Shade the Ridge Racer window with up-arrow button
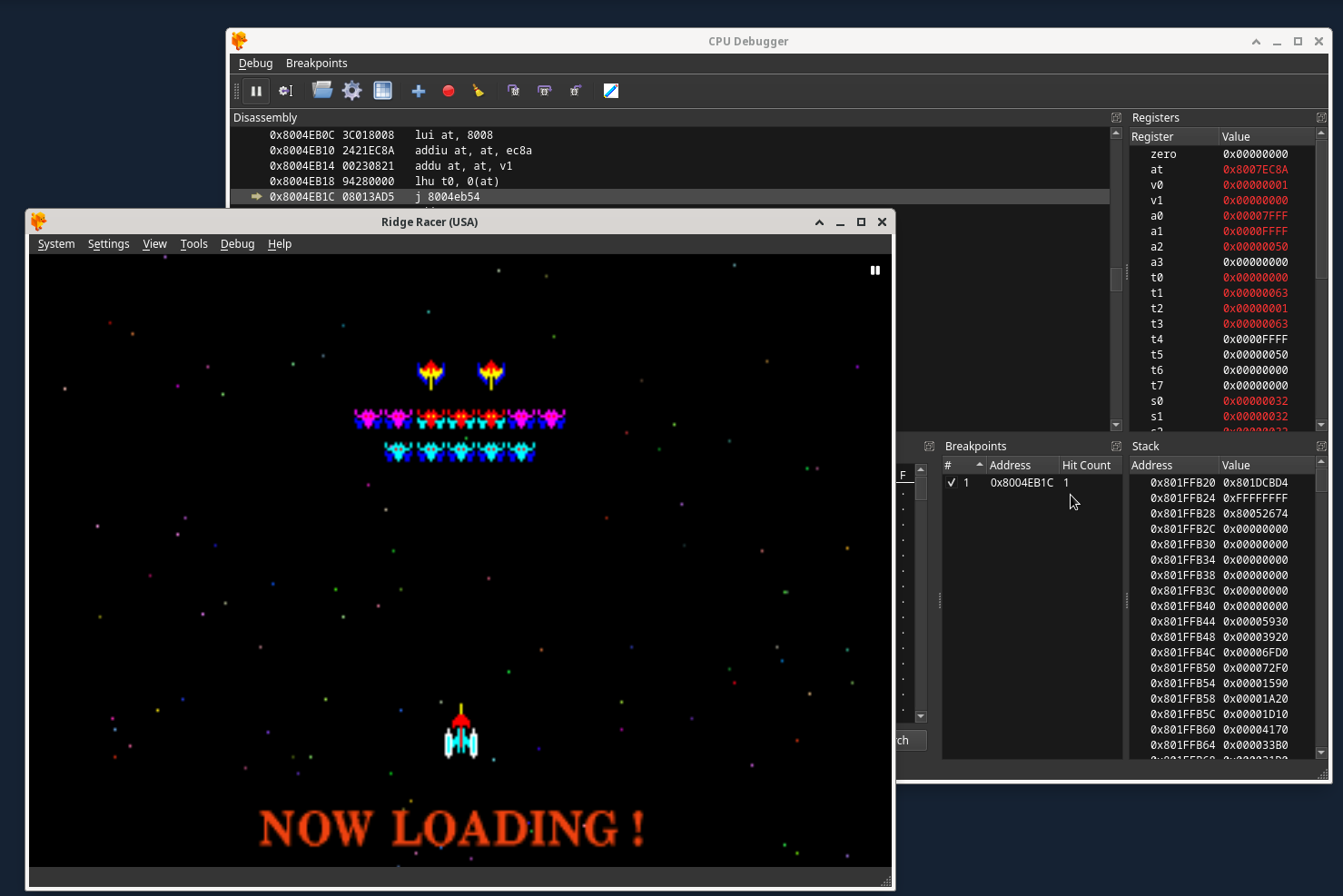This screenshot has width=1343, height=896. click(x=819, y=222)
